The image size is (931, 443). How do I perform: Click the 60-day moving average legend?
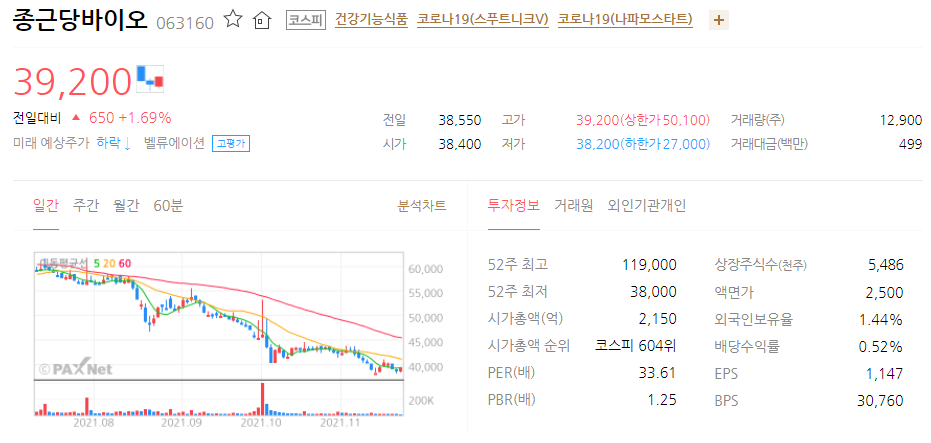tap(126, 262)
